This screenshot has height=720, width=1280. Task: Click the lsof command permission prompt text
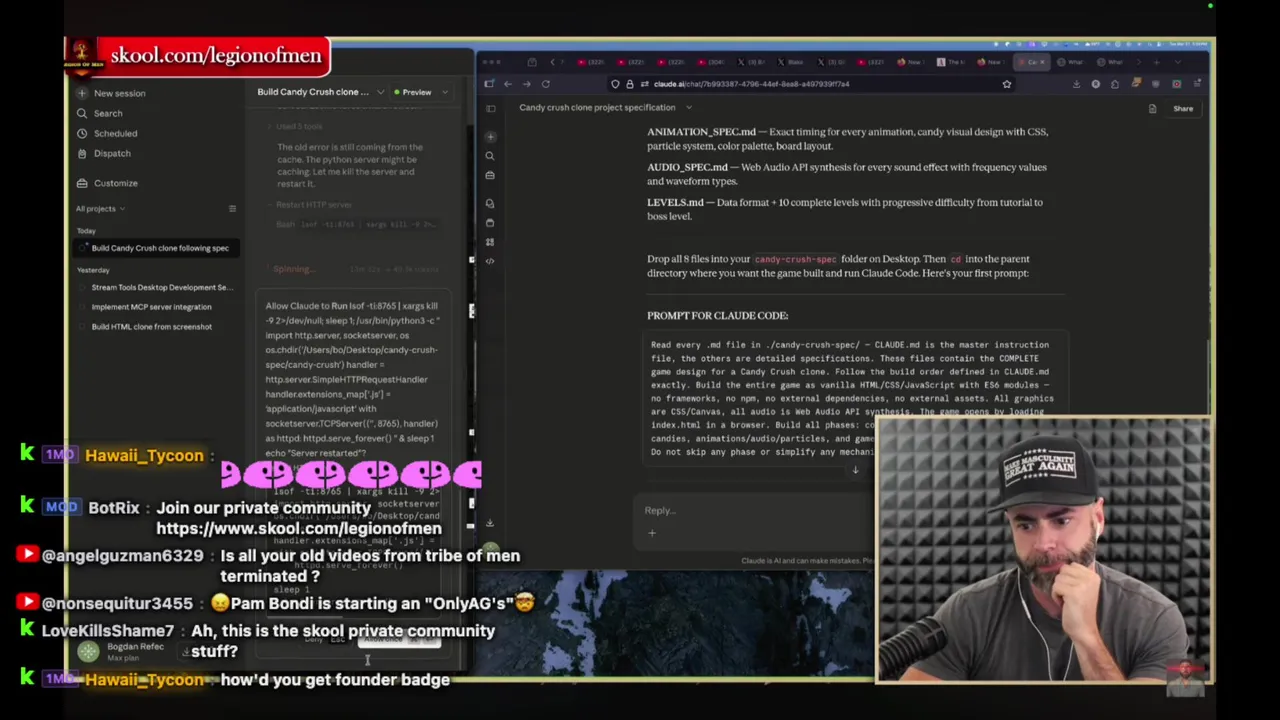coord(352,379)
